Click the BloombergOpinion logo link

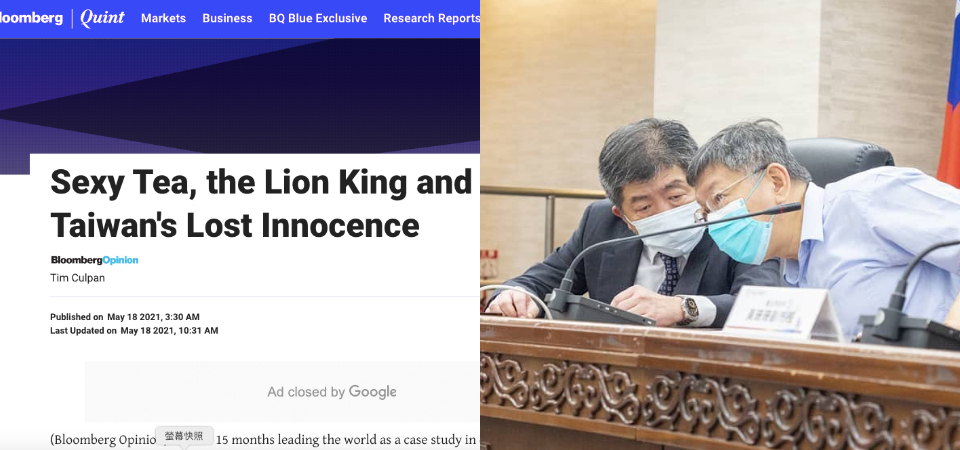94,260
